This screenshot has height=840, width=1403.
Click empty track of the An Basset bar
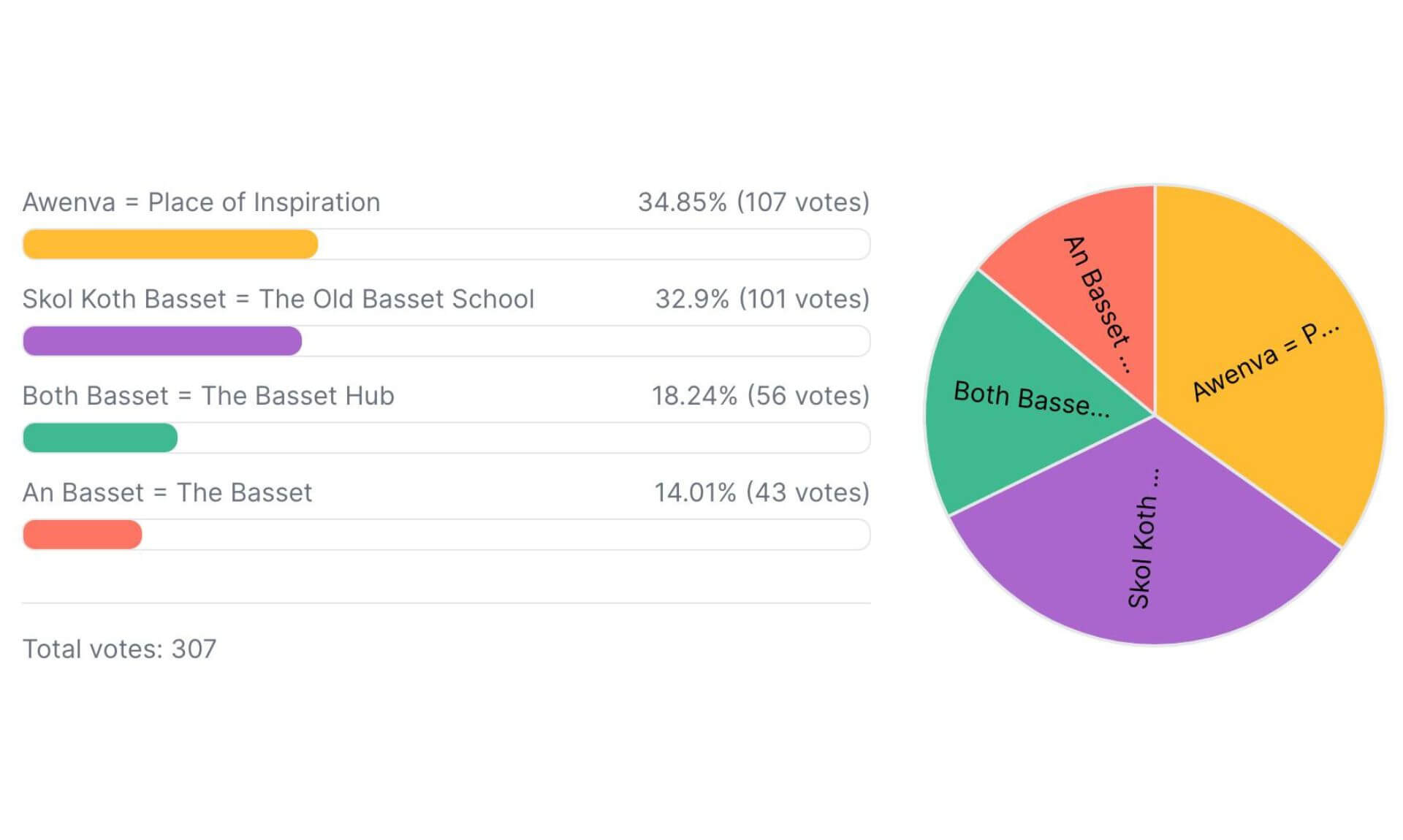506,535
